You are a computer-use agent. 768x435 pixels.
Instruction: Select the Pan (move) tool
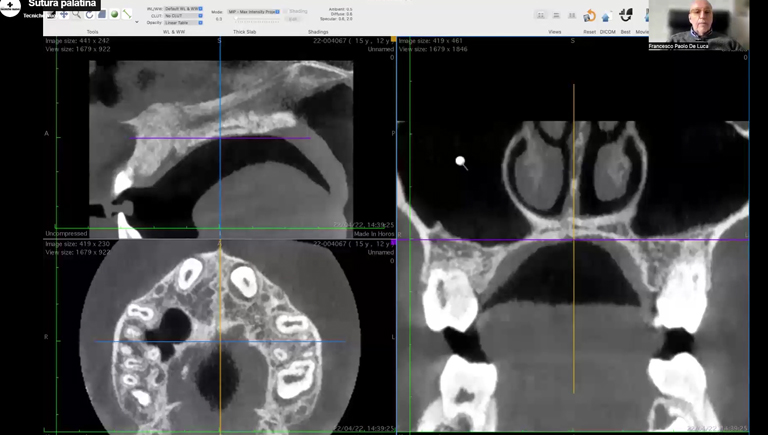coord(64,15)
